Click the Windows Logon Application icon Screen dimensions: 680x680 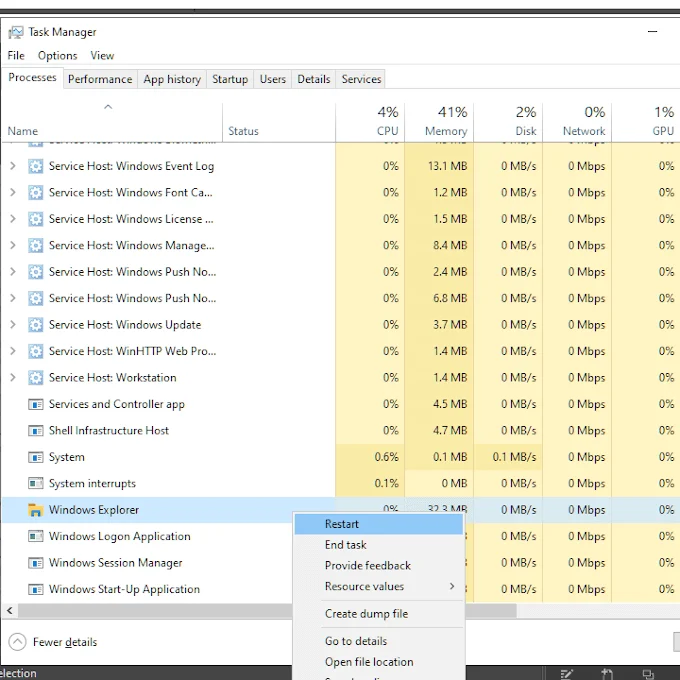(x=36, y=536)
